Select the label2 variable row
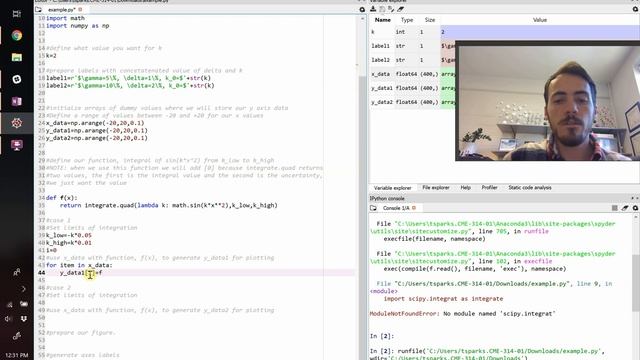The image size is (640, 360). (x=412, y=60)
